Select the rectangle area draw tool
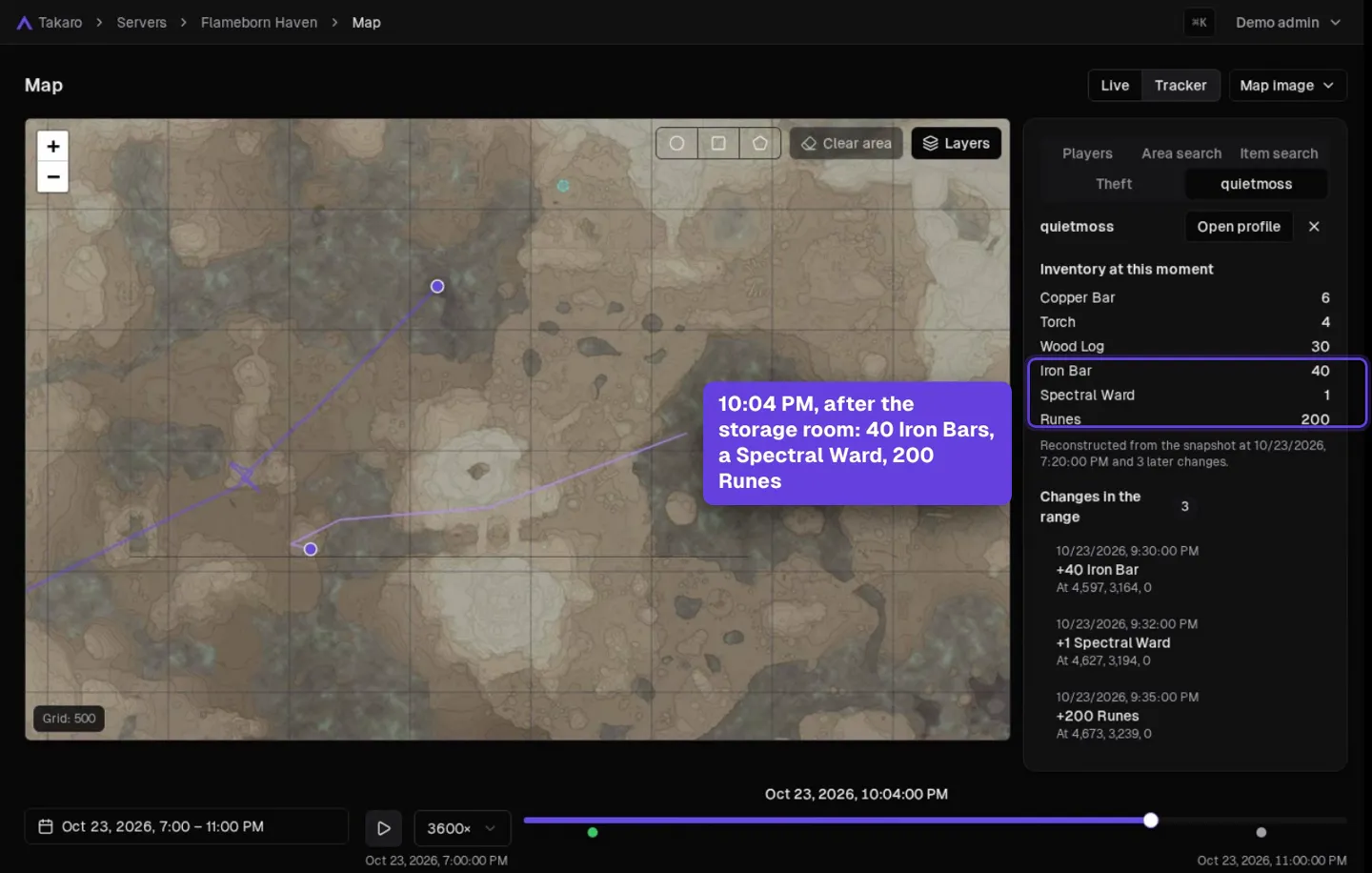 coord(718,143)
